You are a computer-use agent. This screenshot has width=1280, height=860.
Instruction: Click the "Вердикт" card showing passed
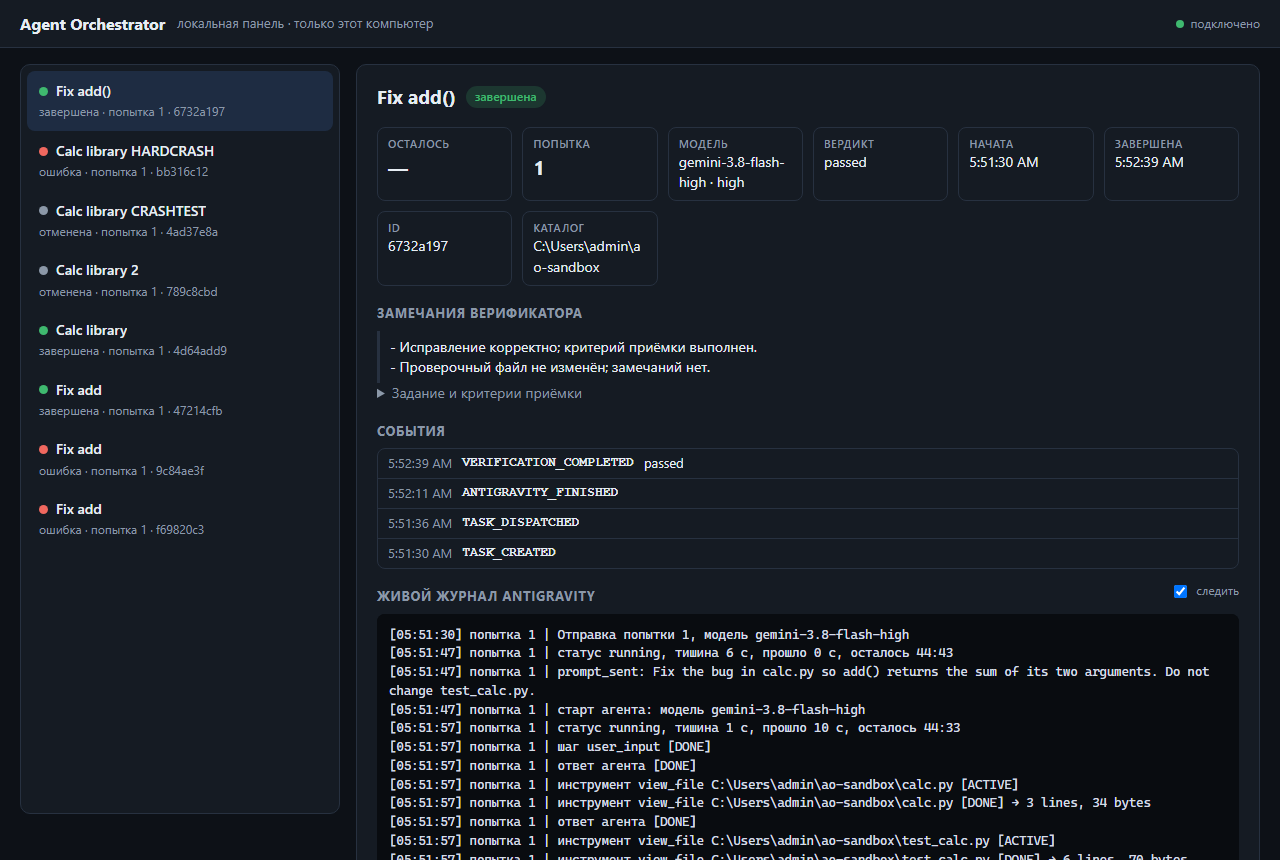[x=880, y=164]
